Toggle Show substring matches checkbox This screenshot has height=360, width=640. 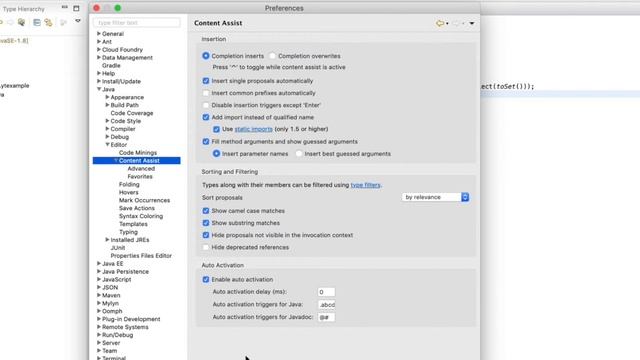(x=206, y=223)
